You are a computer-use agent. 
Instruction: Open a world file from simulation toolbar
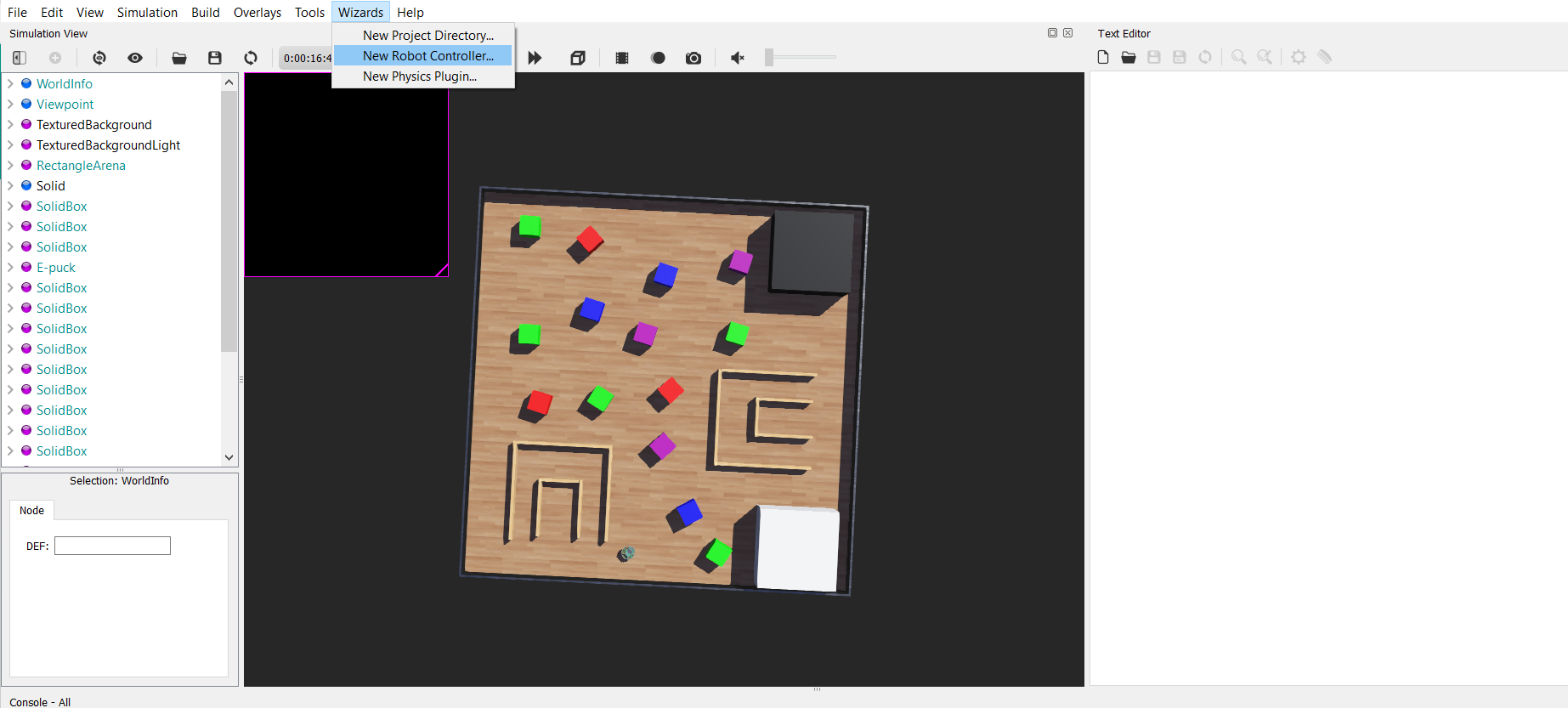pos(179,58)
